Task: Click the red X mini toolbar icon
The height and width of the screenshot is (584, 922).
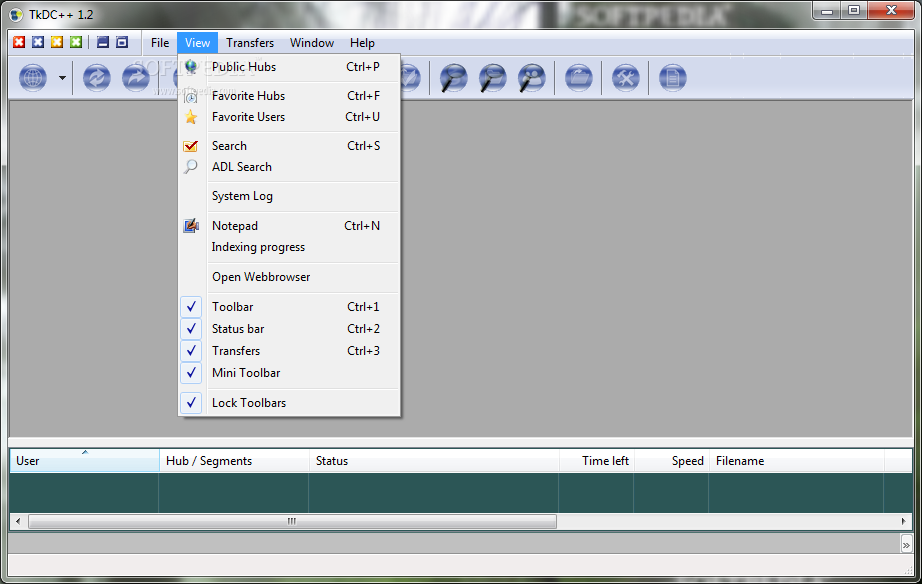Action: coord(19,42)
